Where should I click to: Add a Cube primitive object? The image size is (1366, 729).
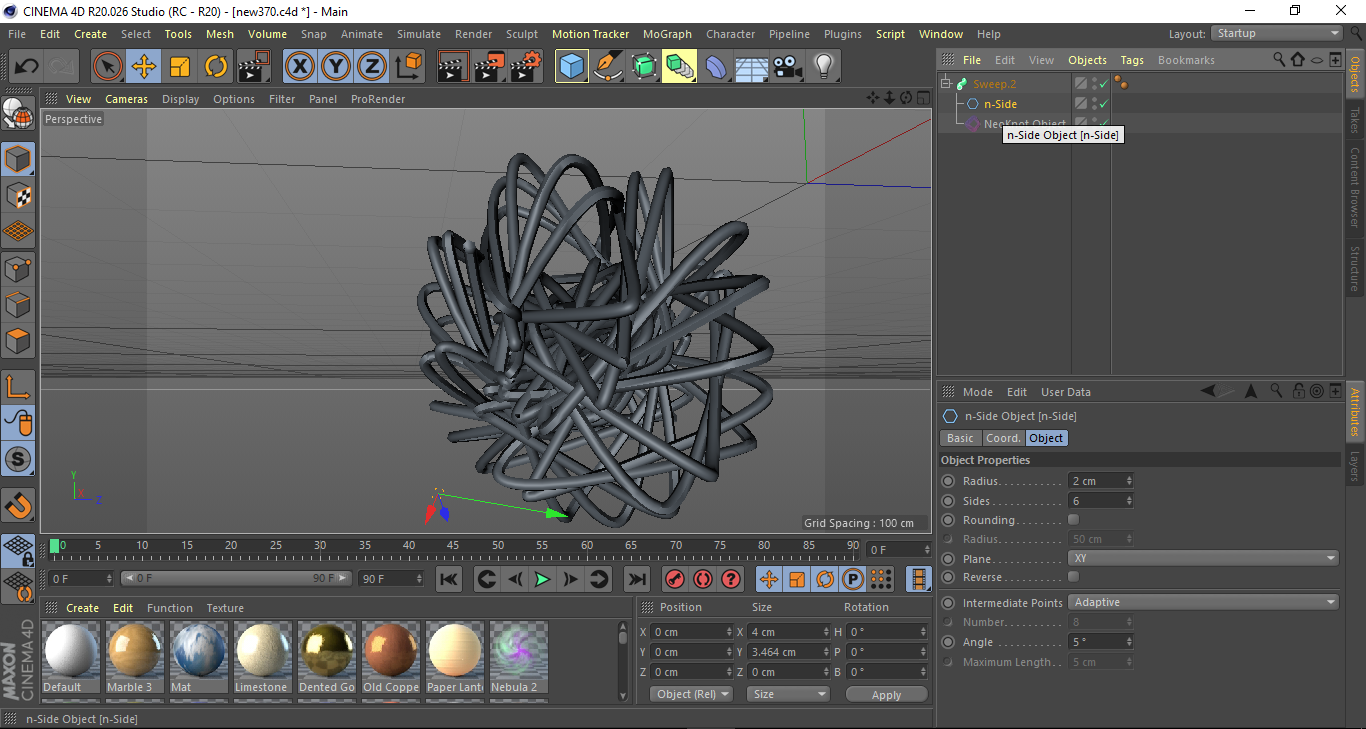(572, 67)
